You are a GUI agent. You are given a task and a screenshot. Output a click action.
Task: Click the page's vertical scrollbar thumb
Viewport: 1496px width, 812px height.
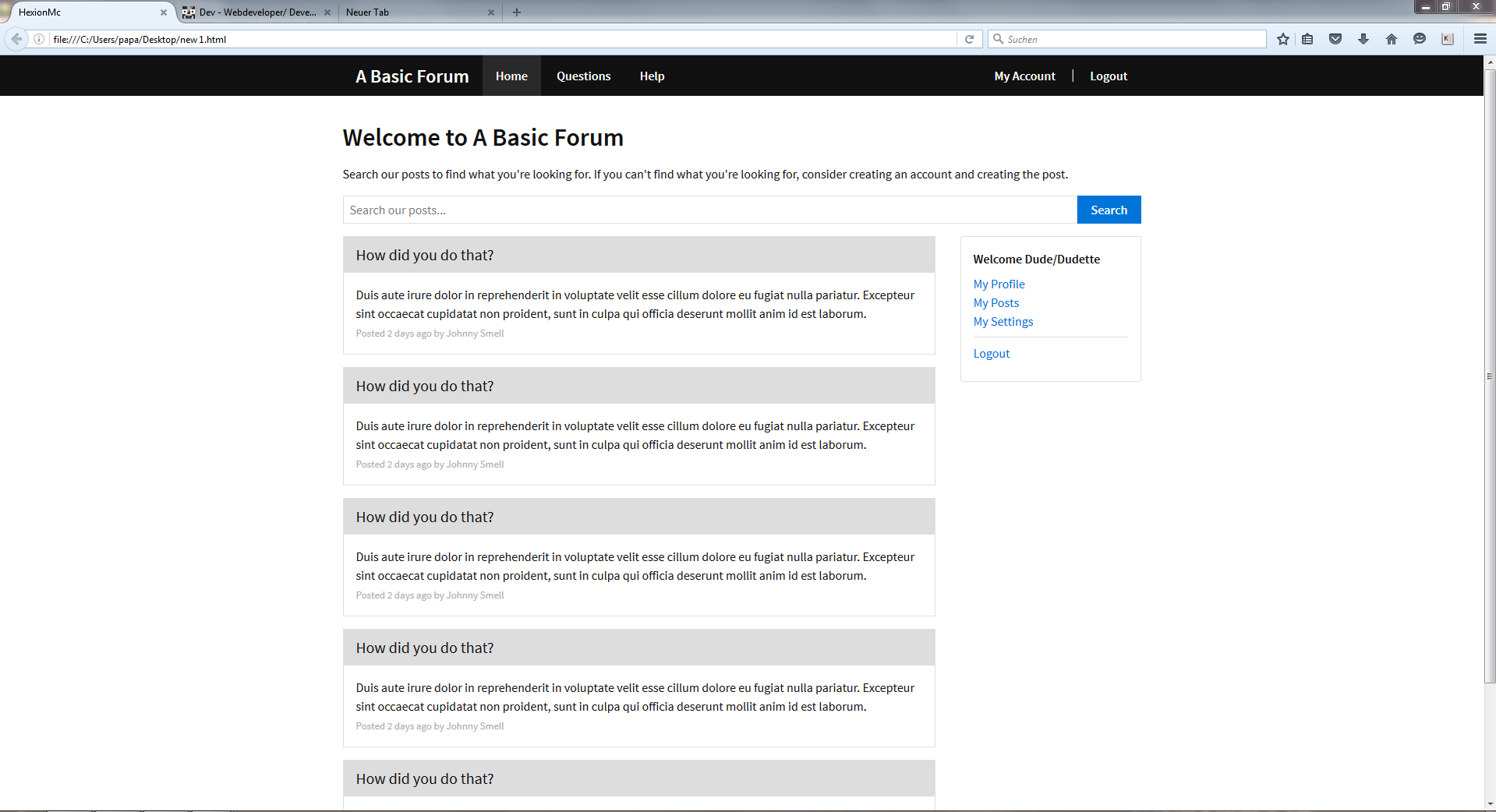(1490, 376)
